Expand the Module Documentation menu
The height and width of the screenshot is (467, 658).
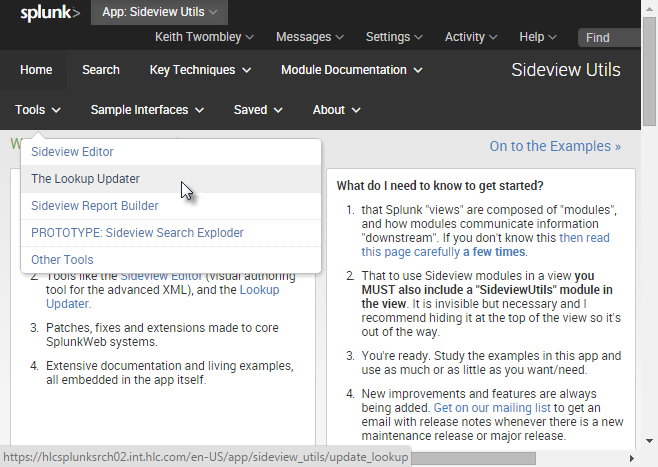tap(351, 70)
